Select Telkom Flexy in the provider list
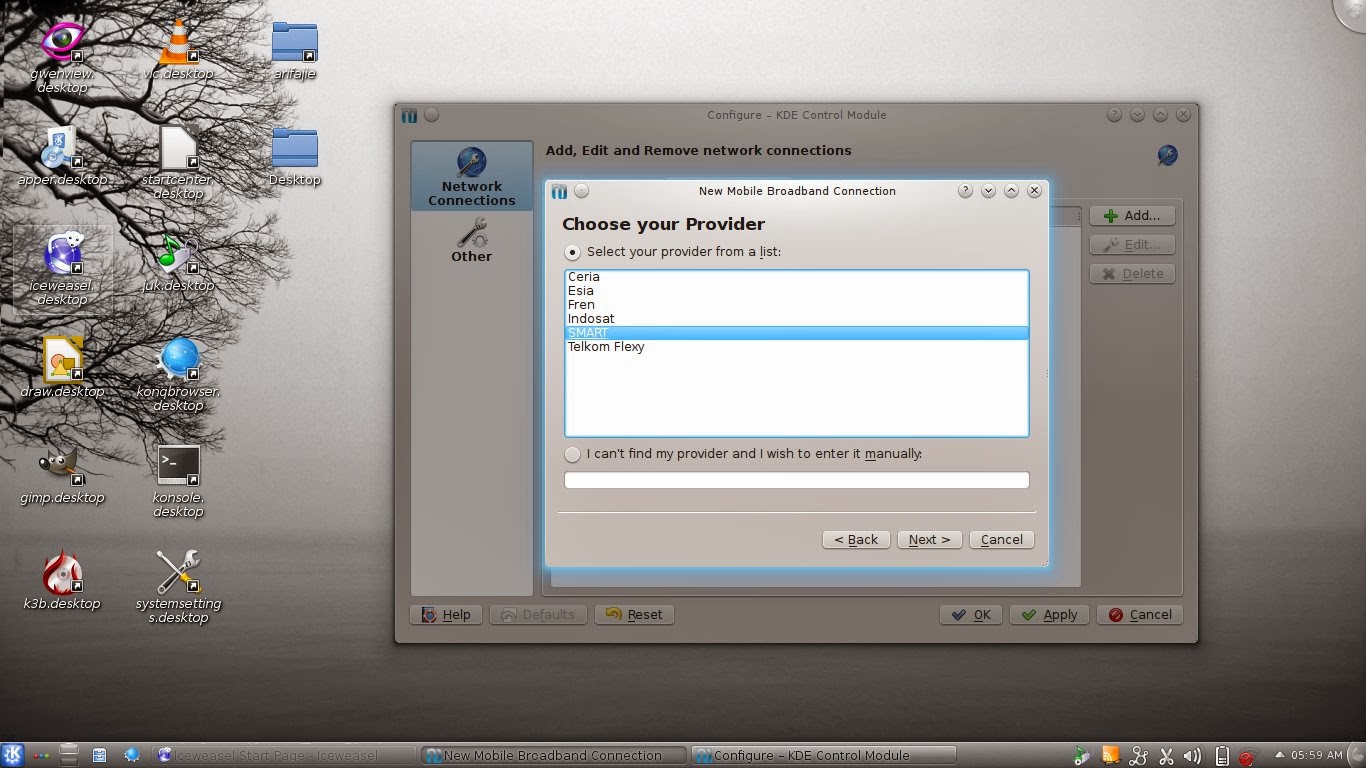The image size is (1366, 768). coord(797,347)
